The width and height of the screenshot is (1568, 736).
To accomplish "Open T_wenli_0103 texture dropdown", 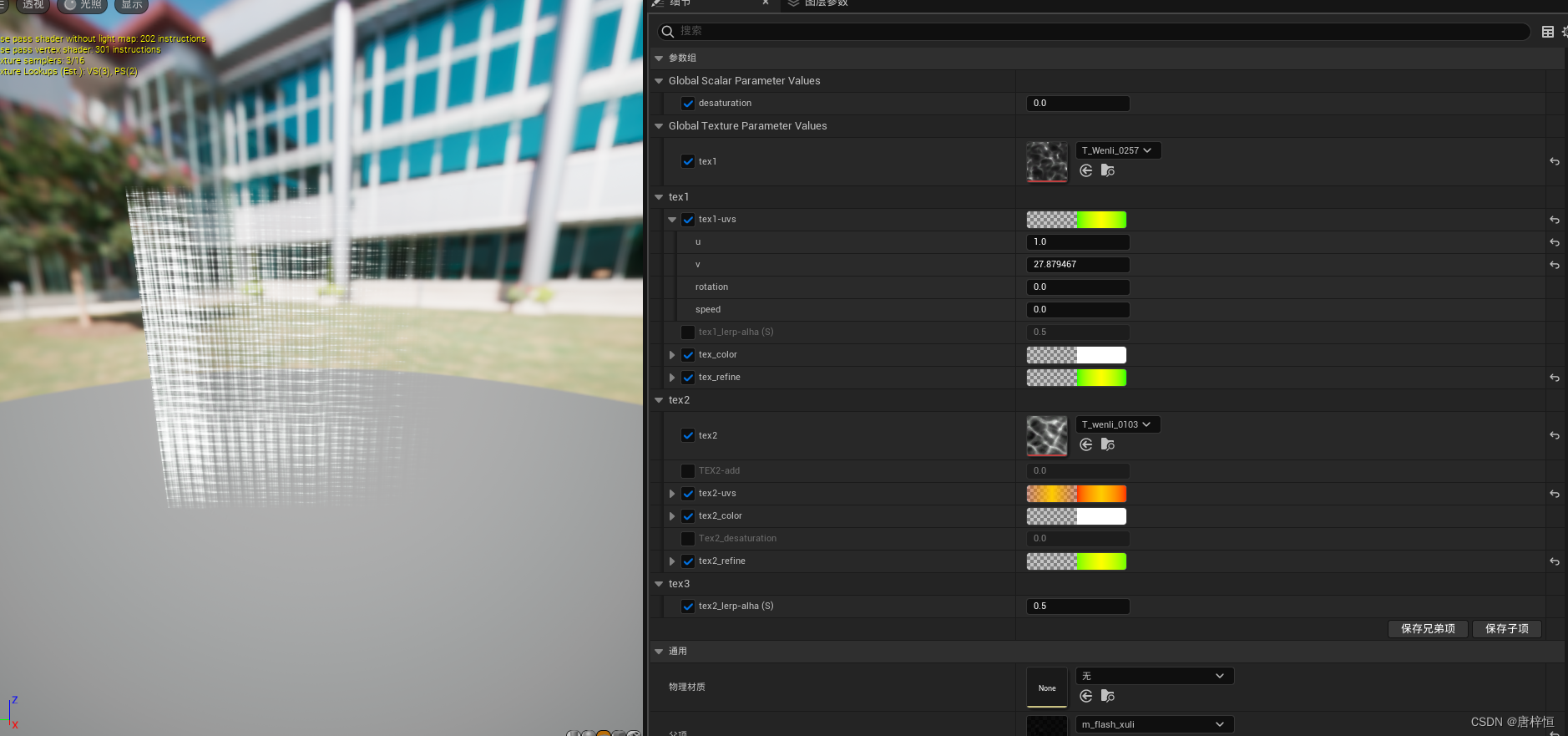I will (1118, 424).
